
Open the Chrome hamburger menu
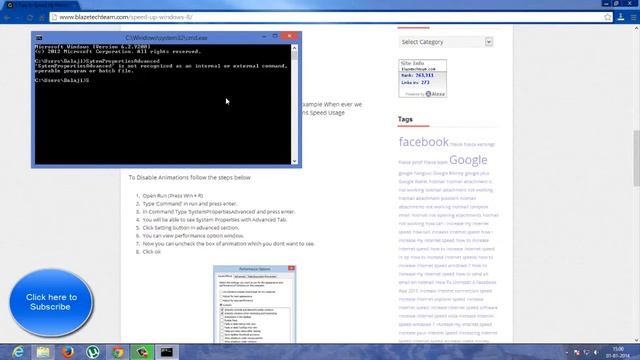(x=633, y=17)
